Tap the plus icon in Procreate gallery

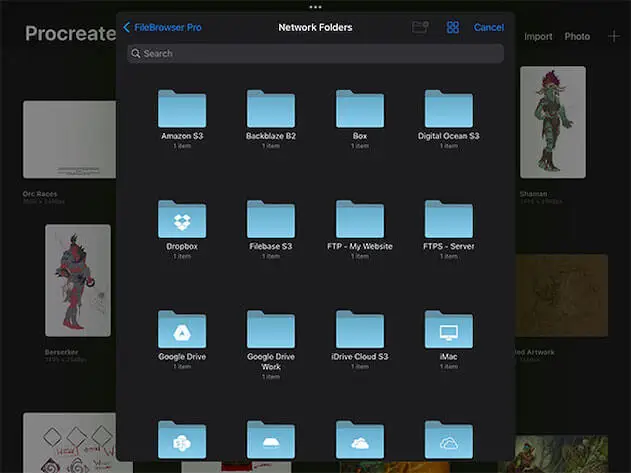tap(614, 37)
